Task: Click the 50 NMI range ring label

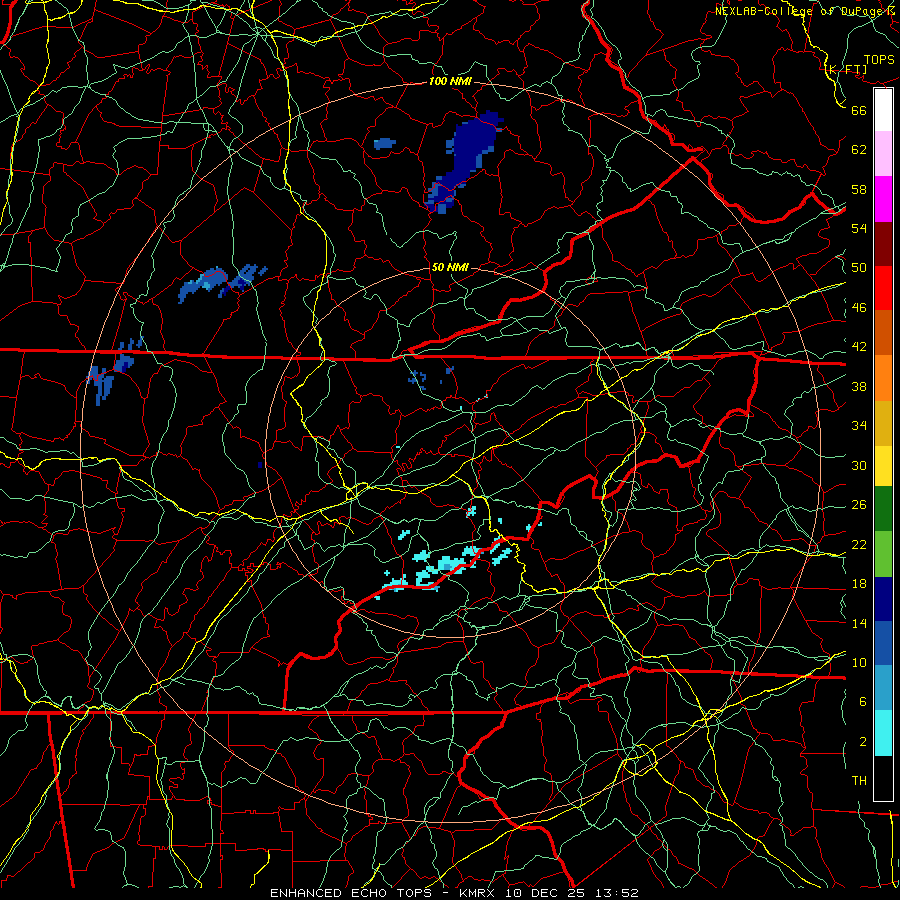Action: tap(449, 267)
